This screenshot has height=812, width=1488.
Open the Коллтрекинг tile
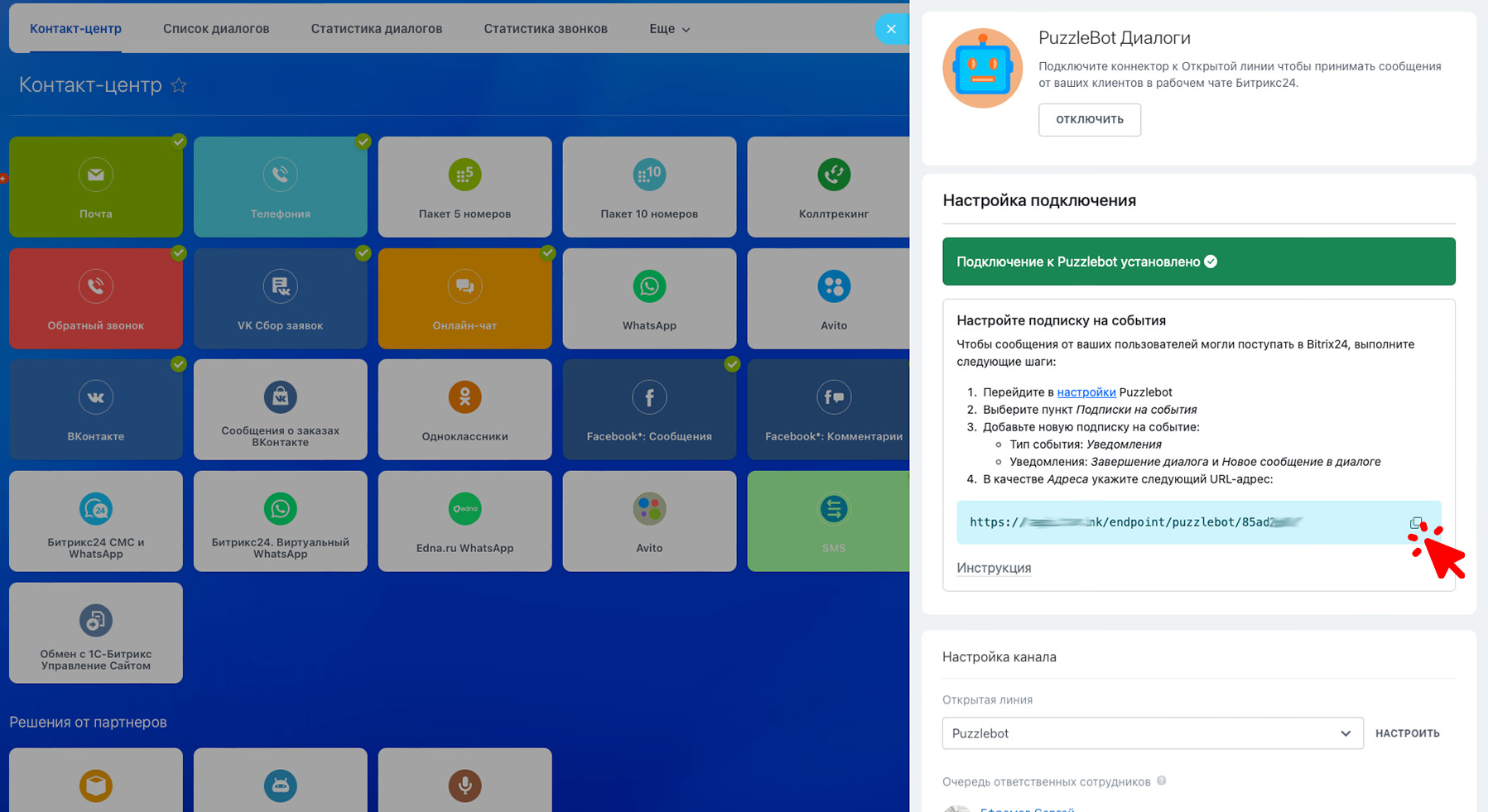point(829,187)
